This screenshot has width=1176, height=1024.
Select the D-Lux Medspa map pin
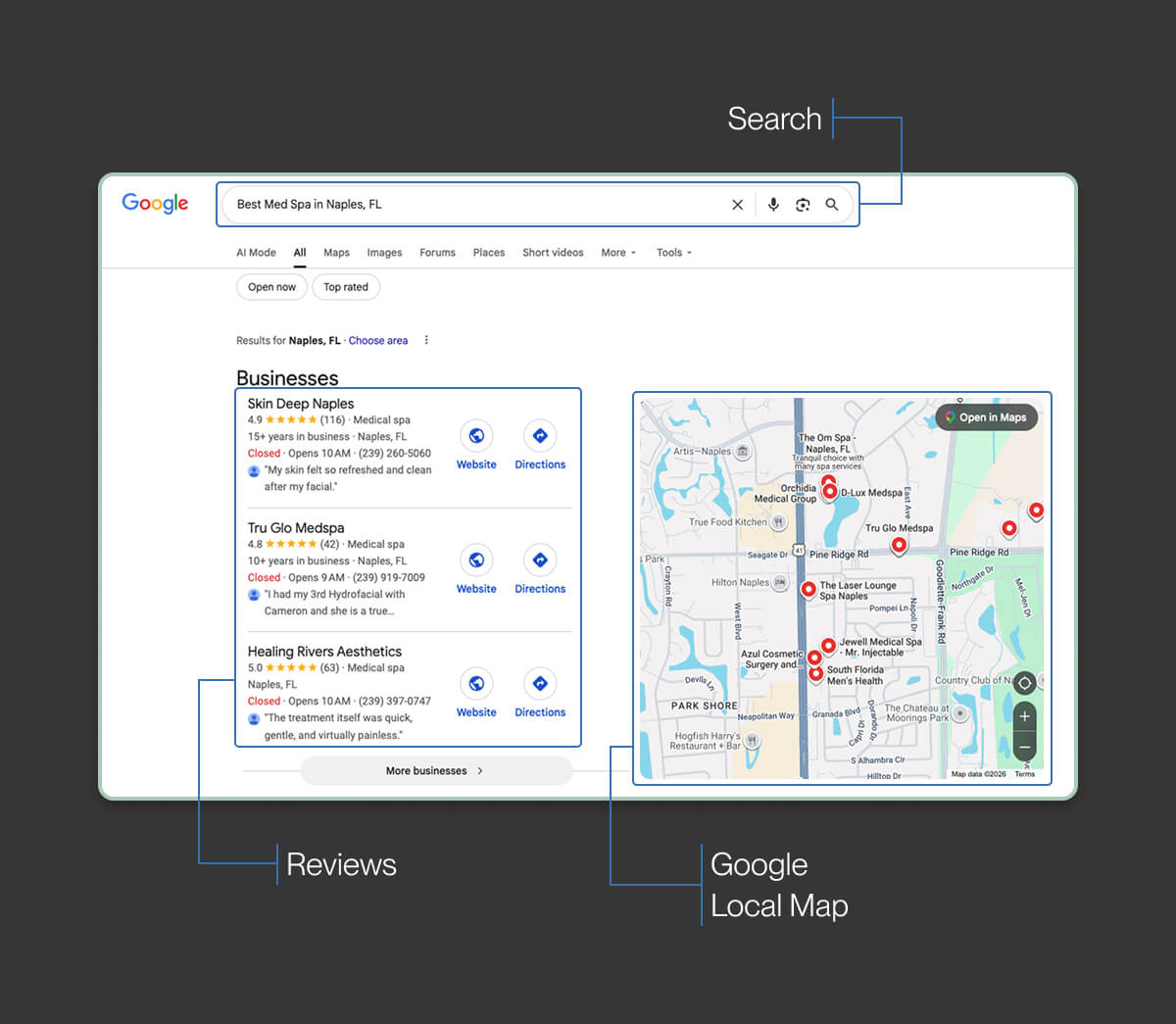[830, 490]
